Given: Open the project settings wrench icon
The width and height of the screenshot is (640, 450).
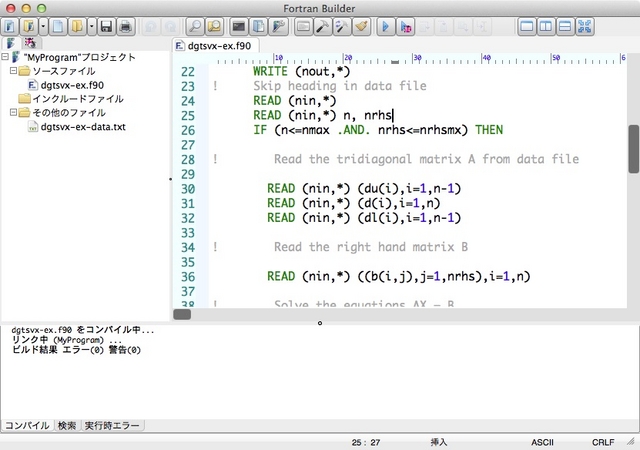Looking at the screenshot, I should click(x=278, y=27).
